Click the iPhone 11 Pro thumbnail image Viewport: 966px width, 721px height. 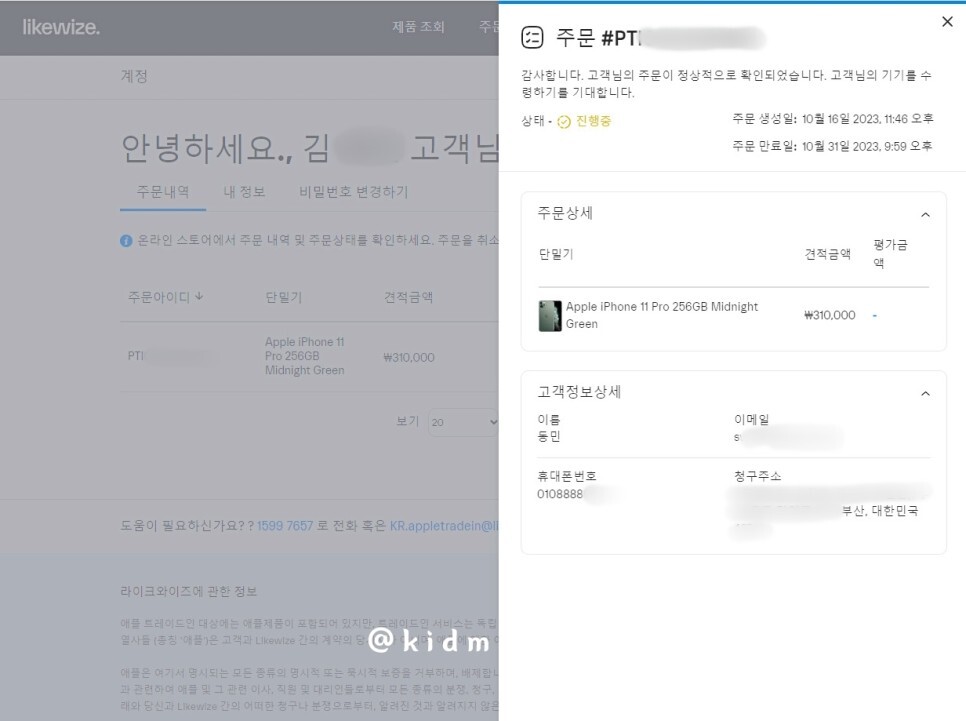[x=550, y=316]
